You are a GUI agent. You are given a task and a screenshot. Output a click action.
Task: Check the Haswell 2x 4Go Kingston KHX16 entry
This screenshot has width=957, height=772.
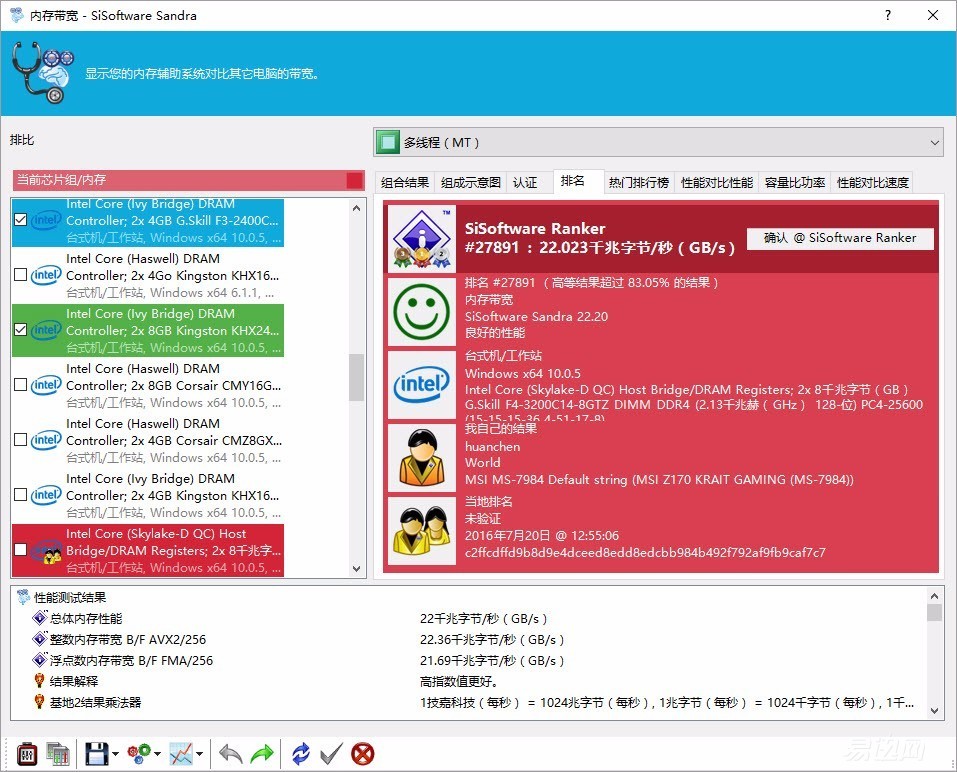coord(20,275)
